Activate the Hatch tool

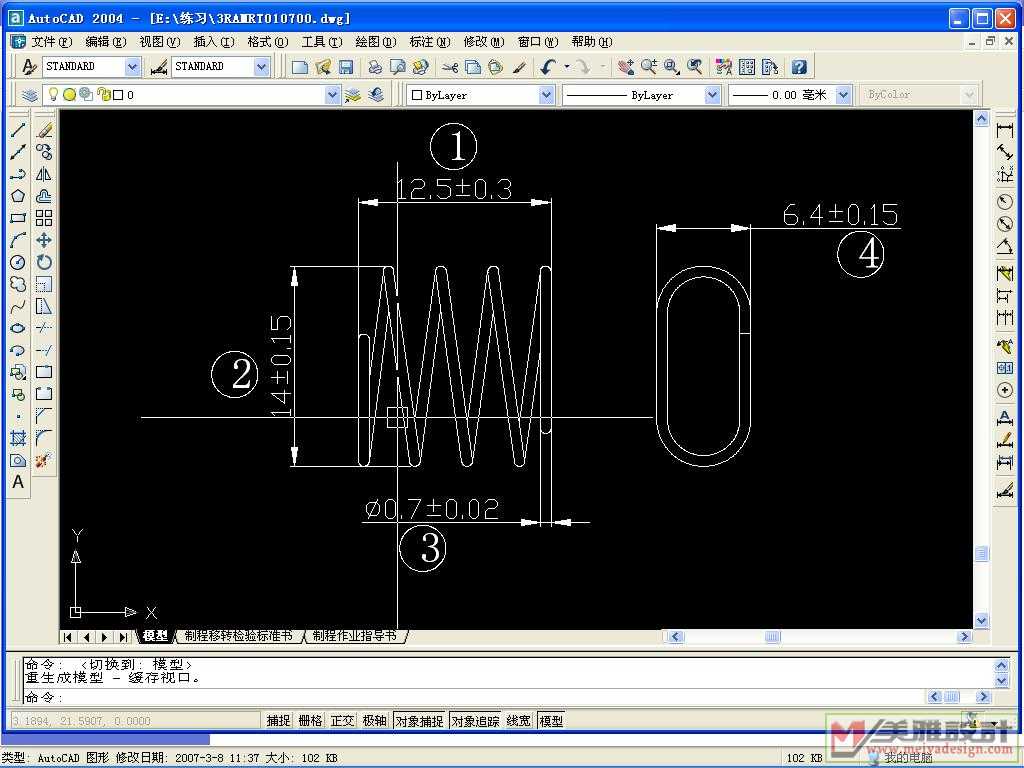[18, 438]
